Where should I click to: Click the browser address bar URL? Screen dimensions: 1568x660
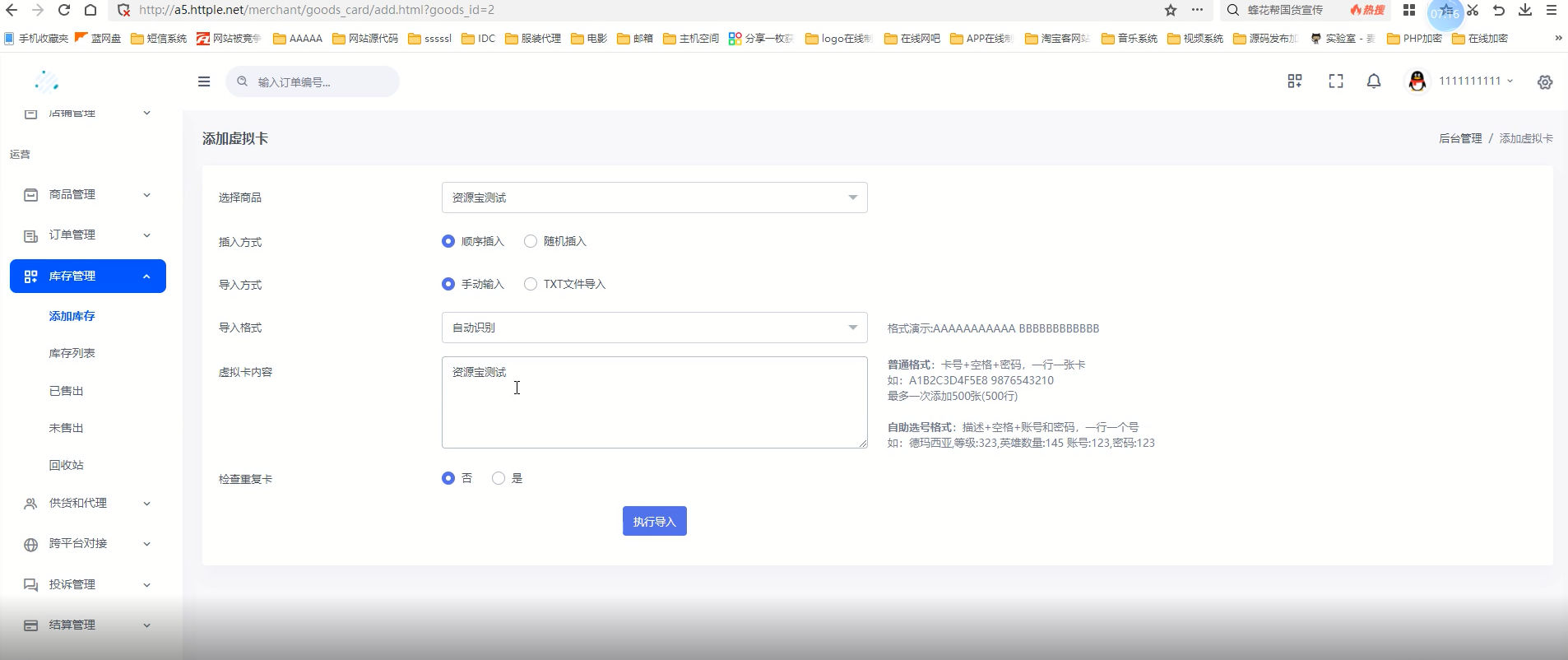[317, 10]
